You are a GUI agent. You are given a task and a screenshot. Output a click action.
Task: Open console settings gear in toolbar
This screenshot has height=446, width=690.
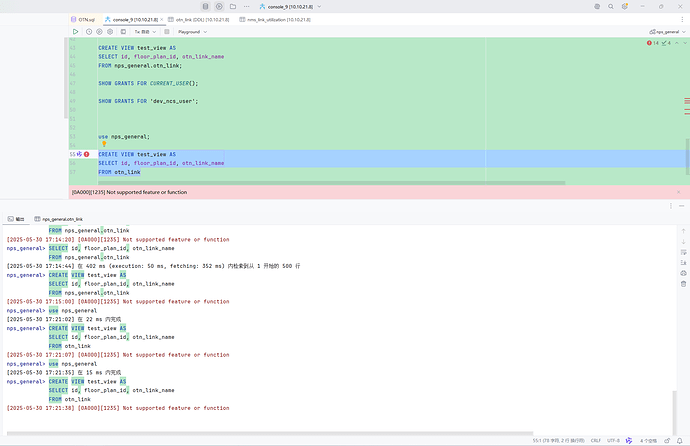point(110,32)
